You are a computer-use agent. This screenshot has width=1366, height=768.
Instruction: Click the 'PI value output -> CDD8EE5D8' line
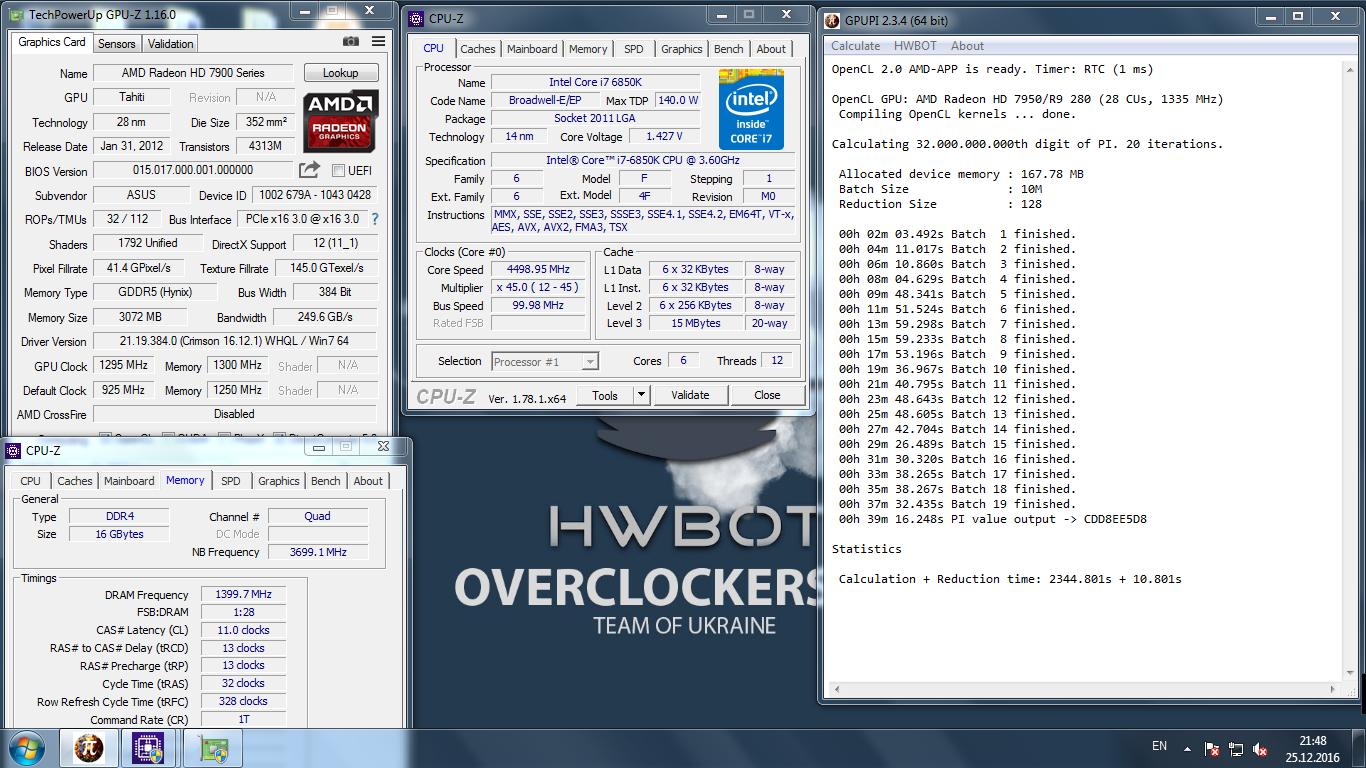pos(993,519)
